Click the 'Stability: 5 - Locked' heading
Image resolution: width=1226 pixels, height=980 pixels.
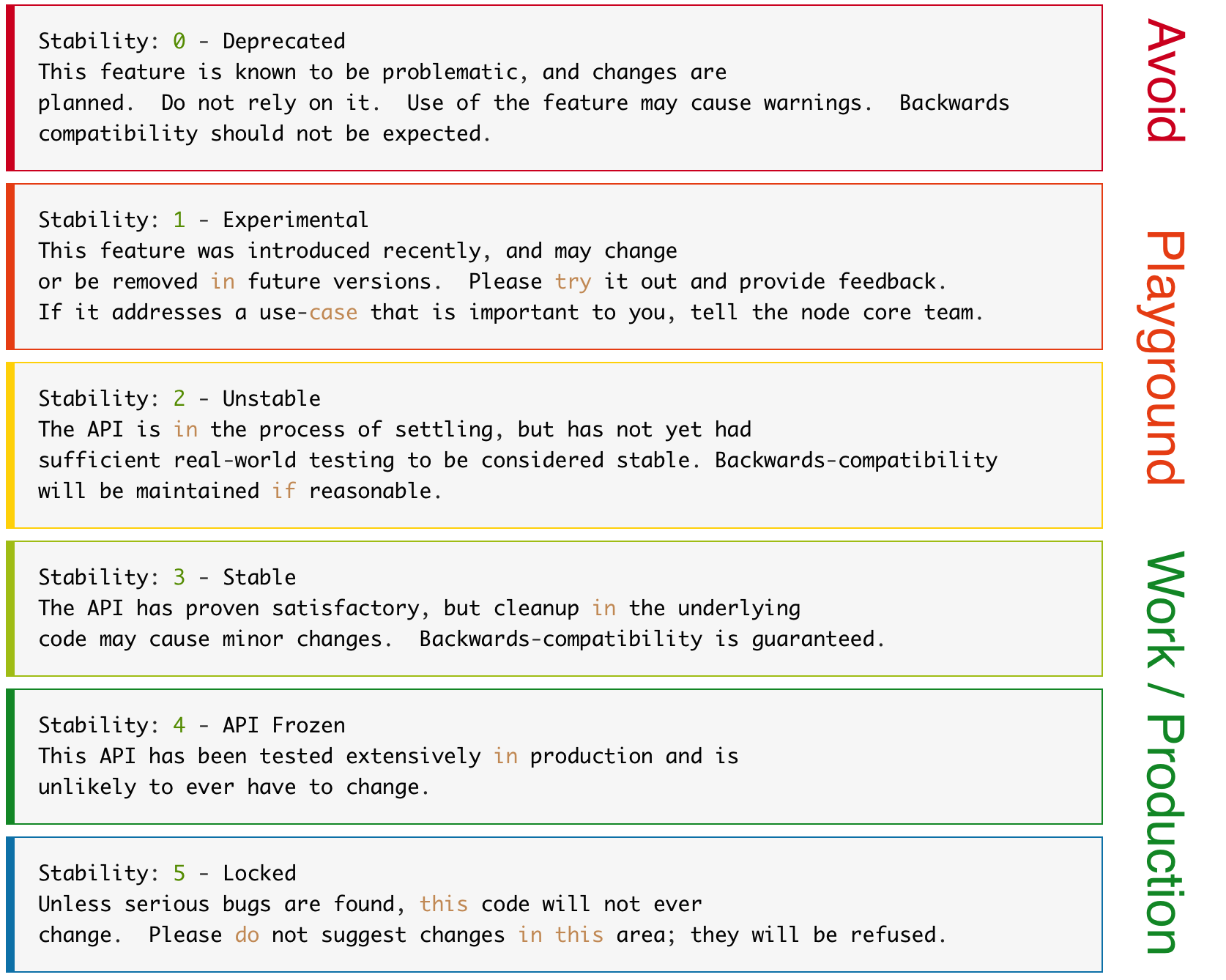point(167,873)
